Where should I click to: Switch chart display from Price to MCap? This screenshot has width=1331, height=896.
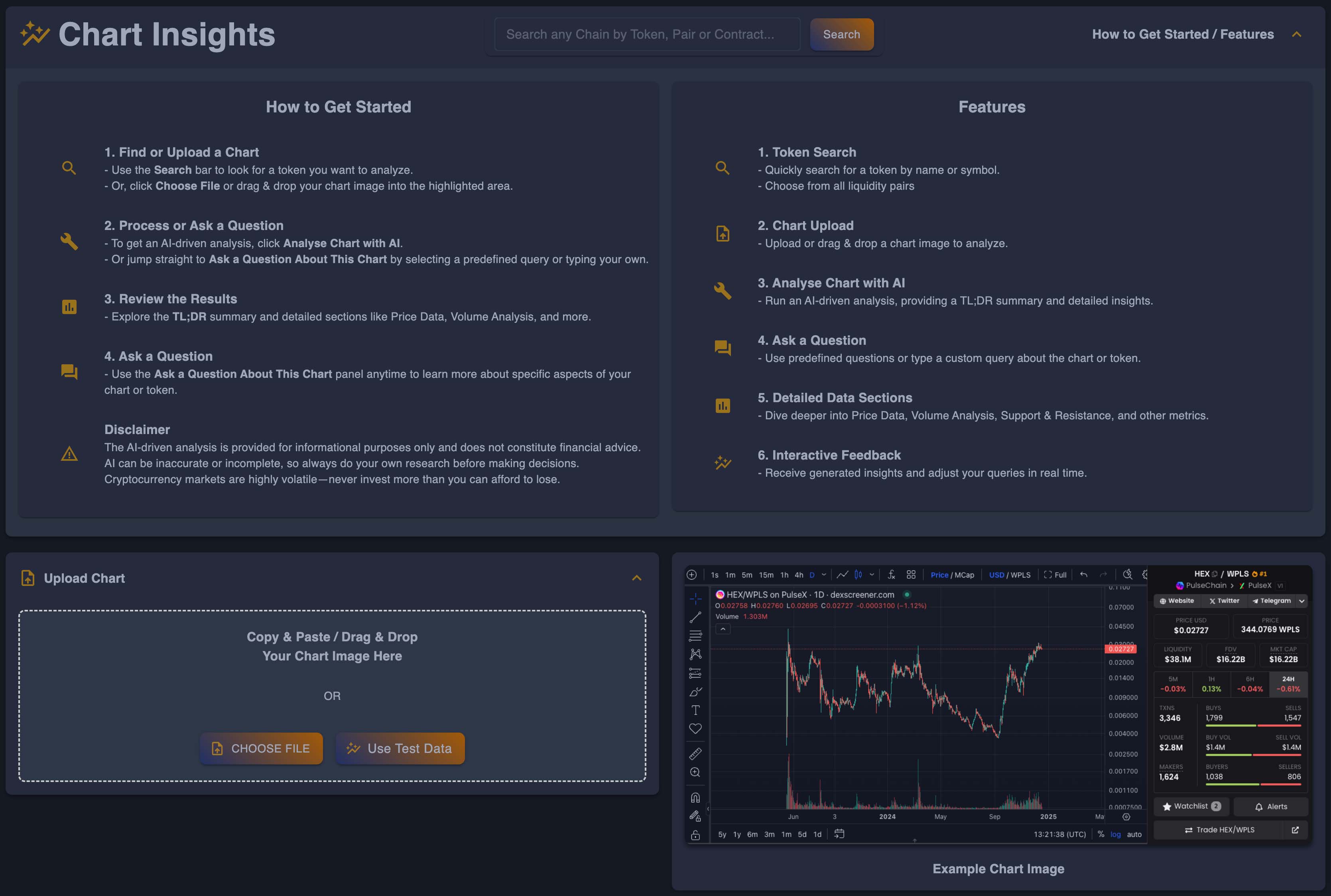coord(966,574)
